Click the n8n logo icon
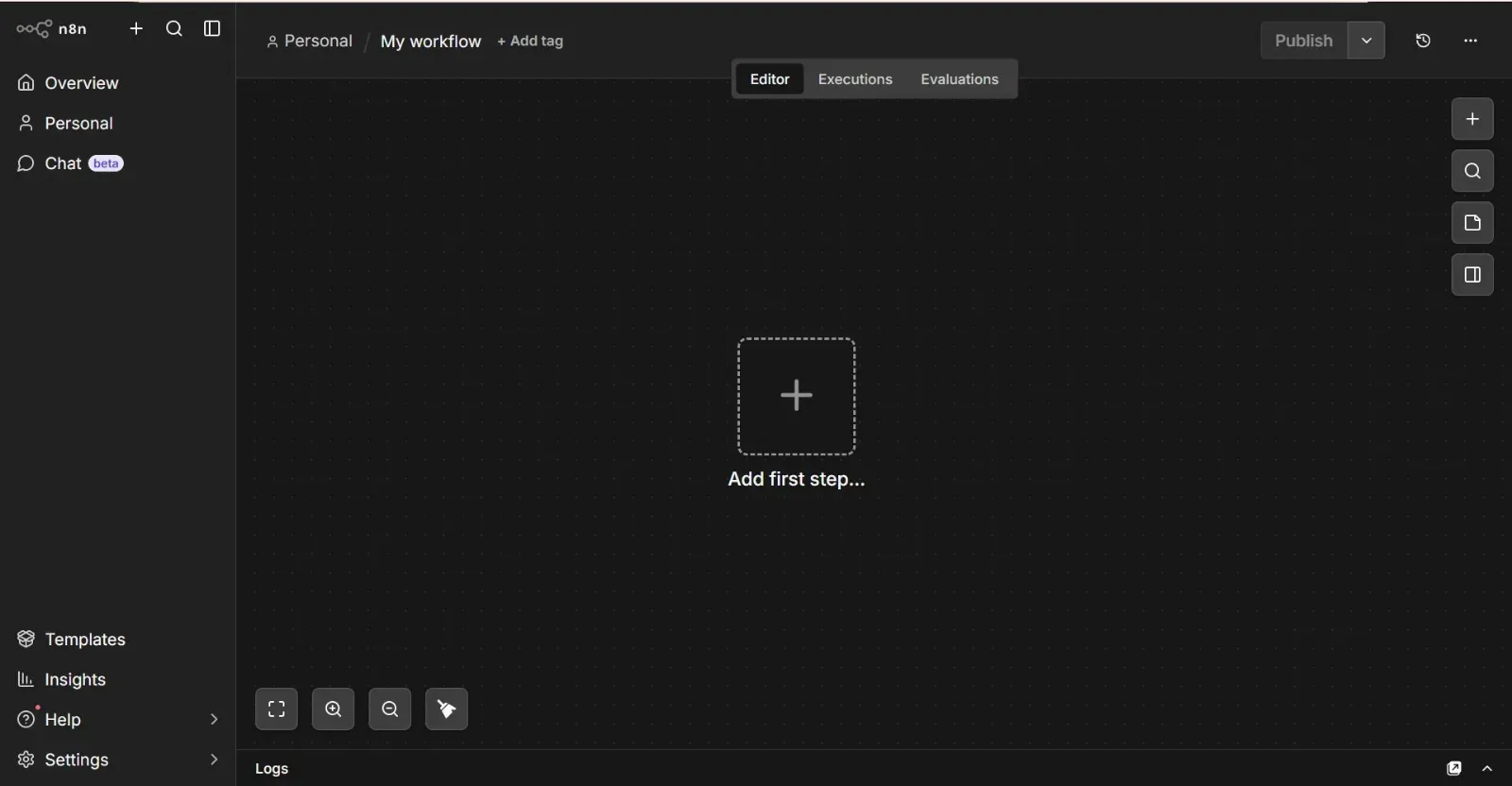 click(34, 29)
